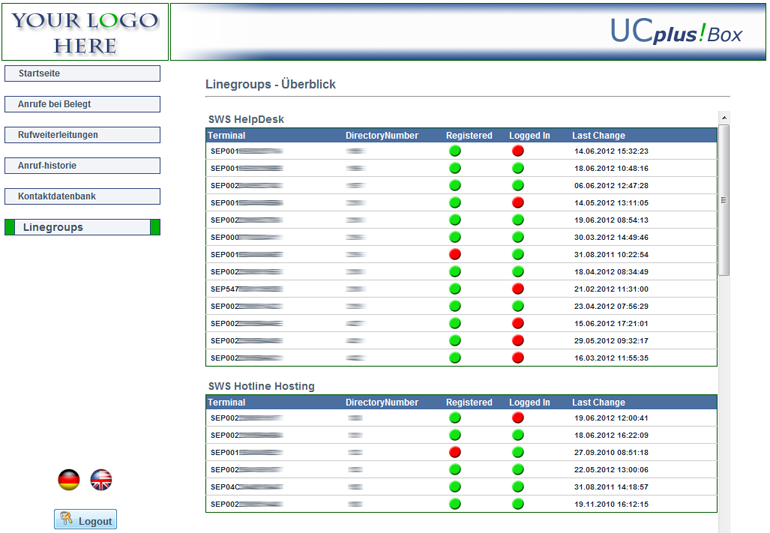The height and width of the screenshot is (533, 770).
Task: Click Registered header in SWS HelpDesk table
Action: (469, 136)
